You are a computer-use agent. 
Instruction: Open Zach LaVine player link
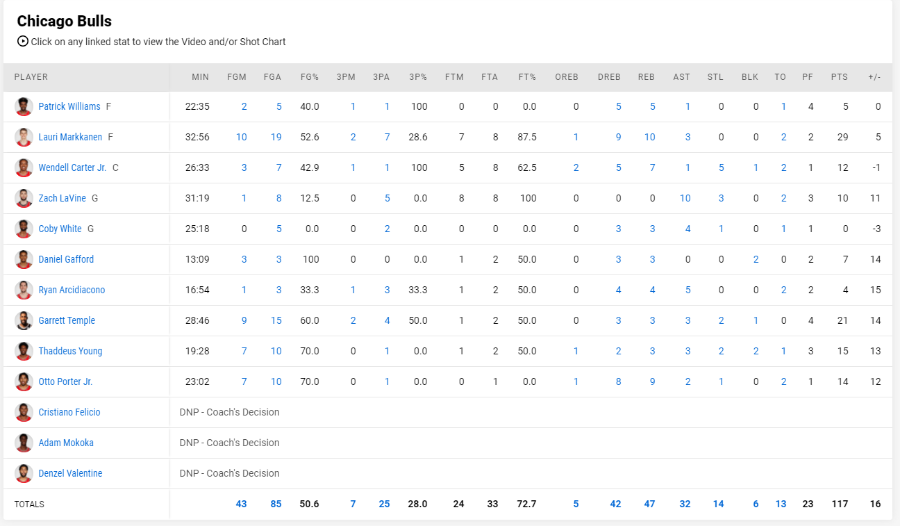pos(62,198)
